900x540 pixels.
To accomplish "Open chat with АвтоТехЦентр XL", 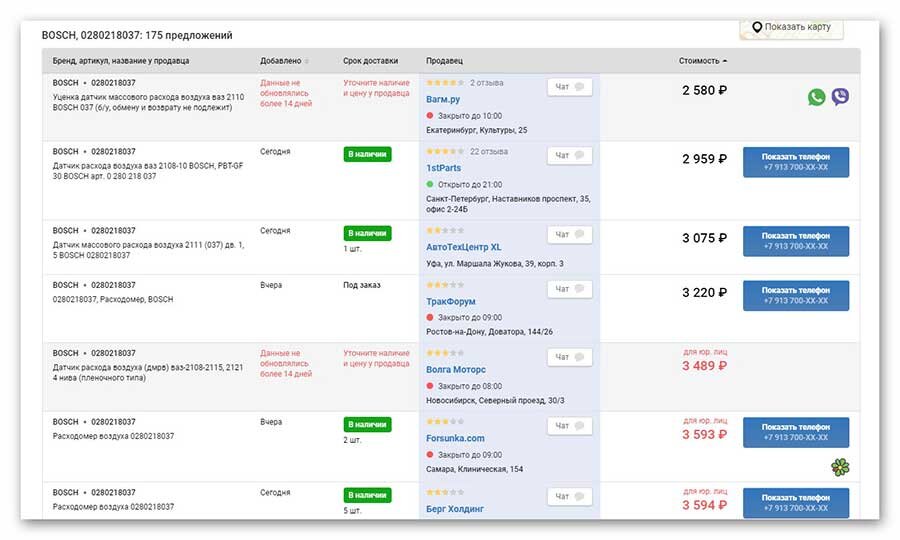I will coord(569,234).
